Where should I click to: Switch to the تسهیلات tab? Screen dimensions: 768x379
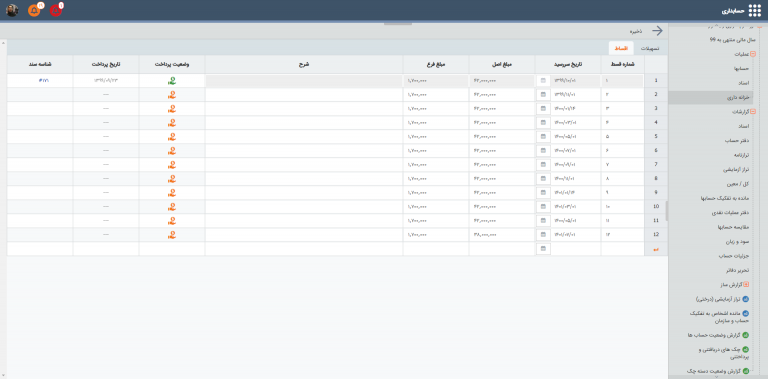650,48
